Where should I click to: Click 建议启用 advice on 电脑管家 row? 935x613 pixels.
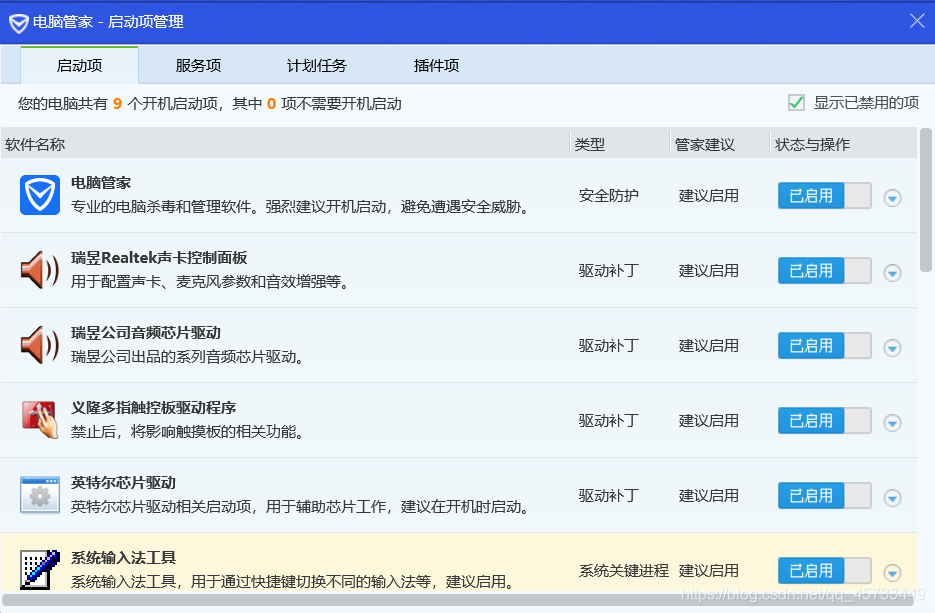pos(709,196)
